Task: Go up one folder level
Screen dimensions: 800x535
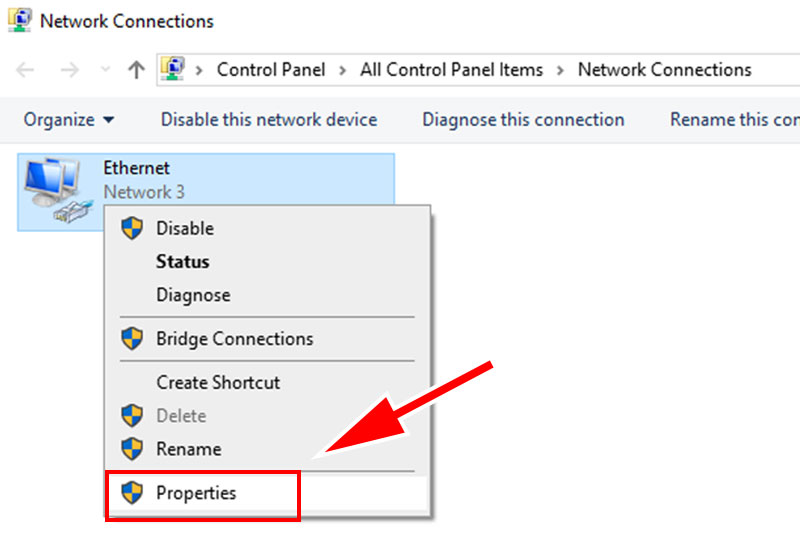Action: tap(136, 69)
